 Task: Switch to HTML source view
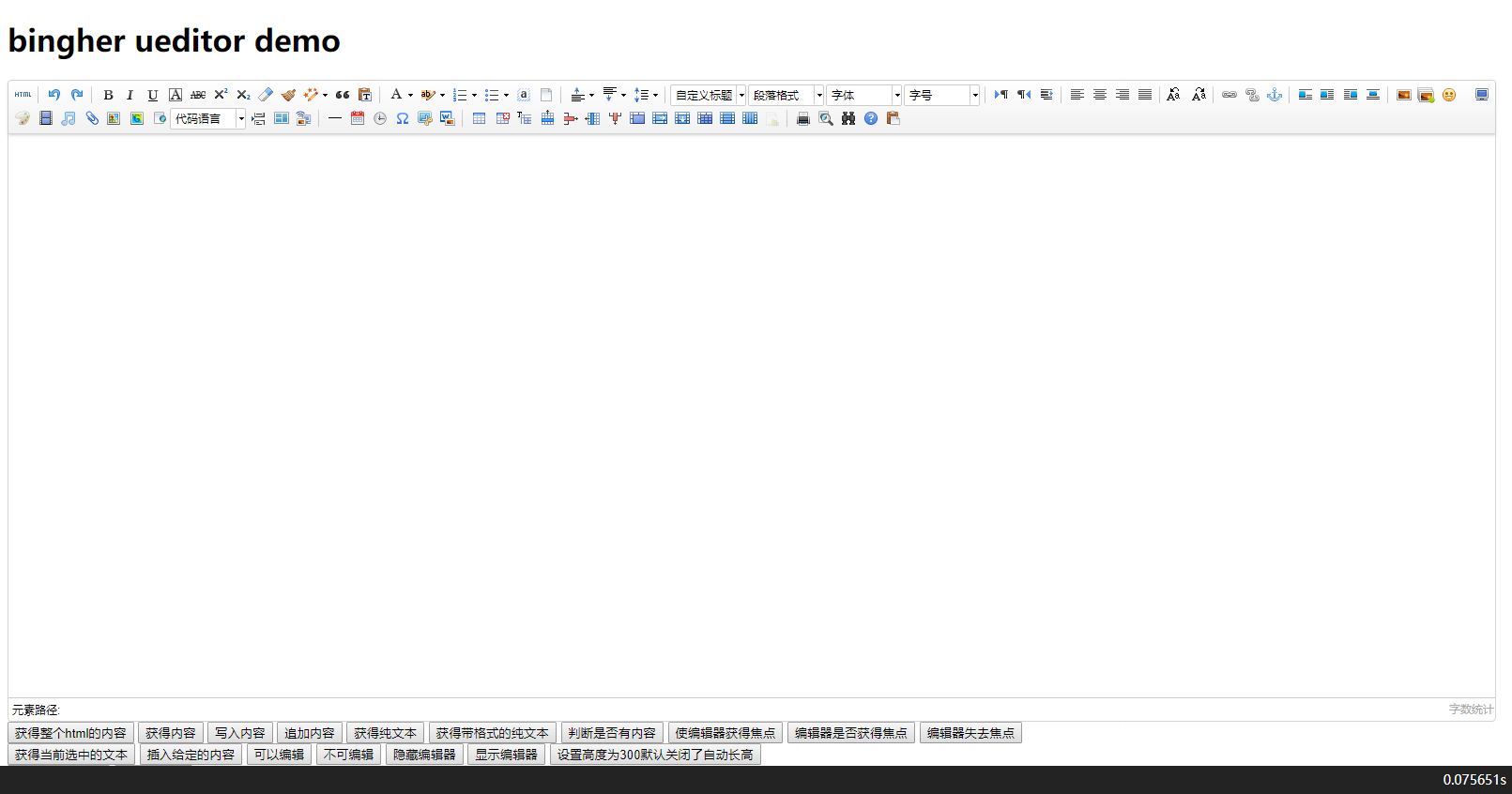(23, 95)
